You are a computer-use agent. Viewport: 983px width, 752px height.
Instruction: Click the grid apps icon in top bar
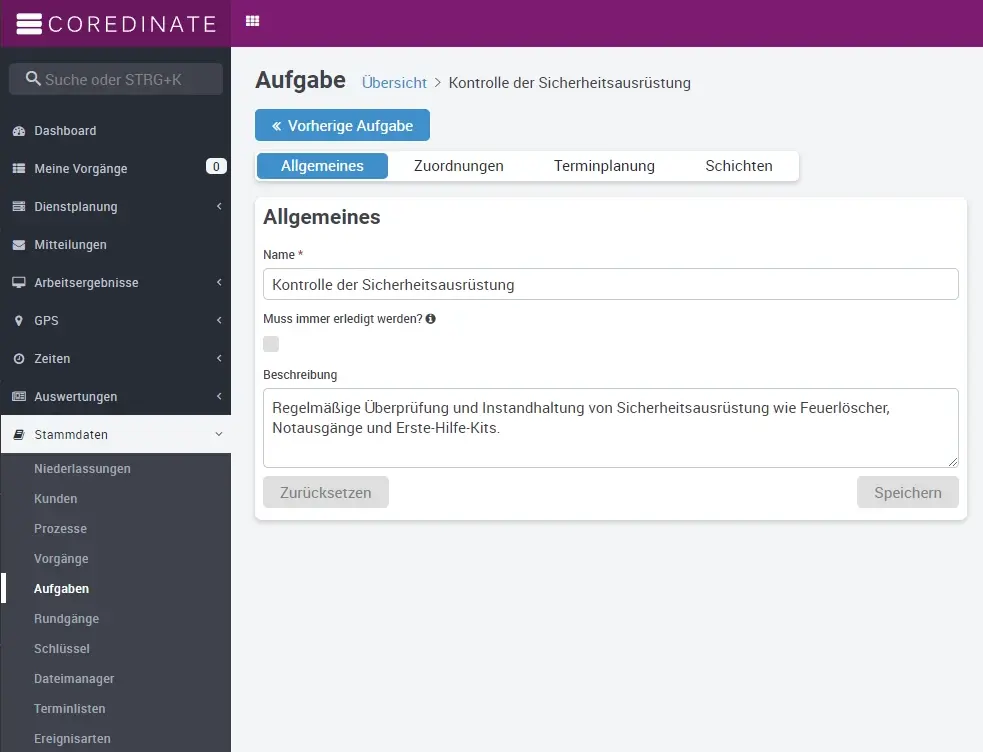click(252, 21)
